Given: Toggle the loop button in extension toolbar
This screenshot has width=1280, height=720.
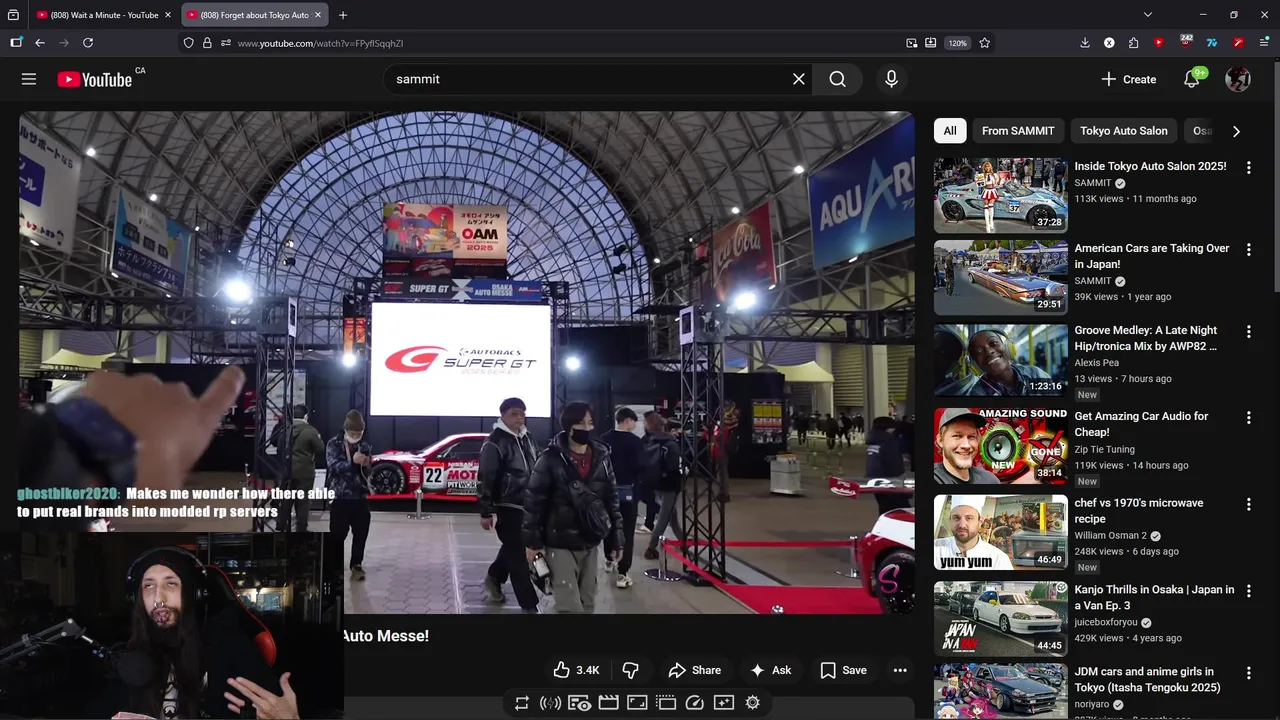Looking at the screenshot, I should (x=522, y=703).
